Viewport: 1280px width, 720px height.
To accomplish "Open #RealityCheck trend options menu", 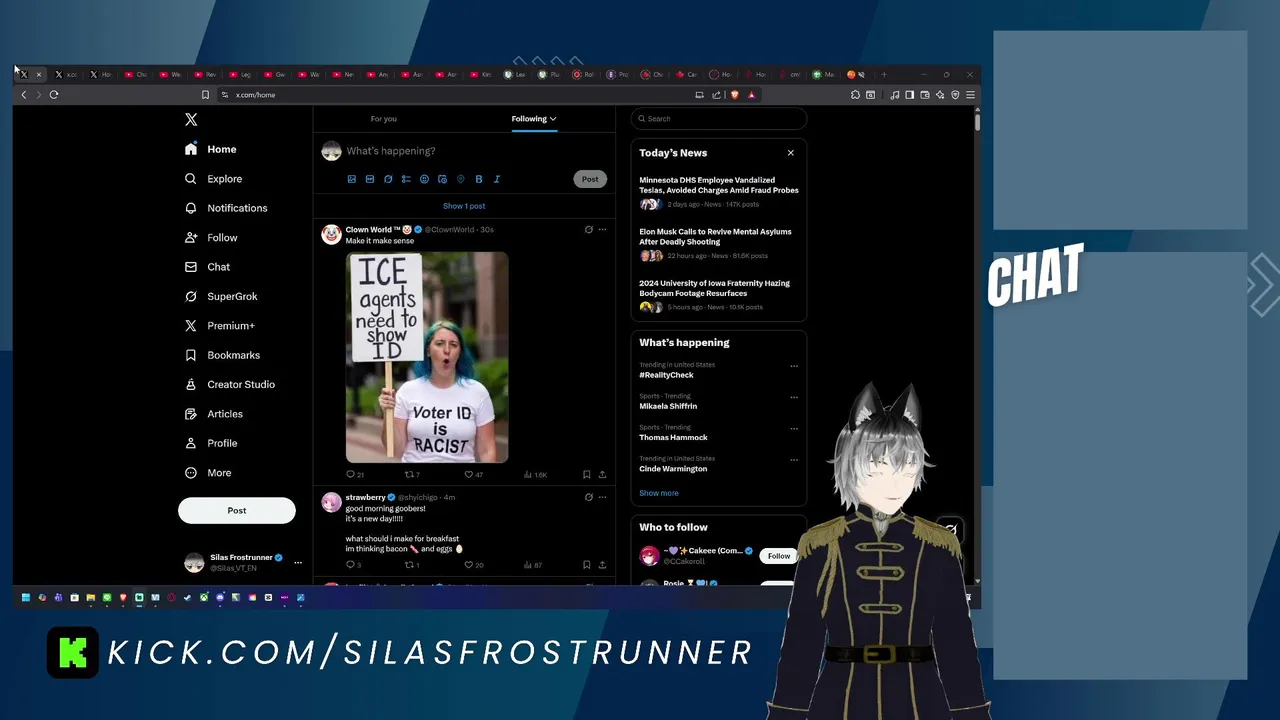I will point(794,366).
